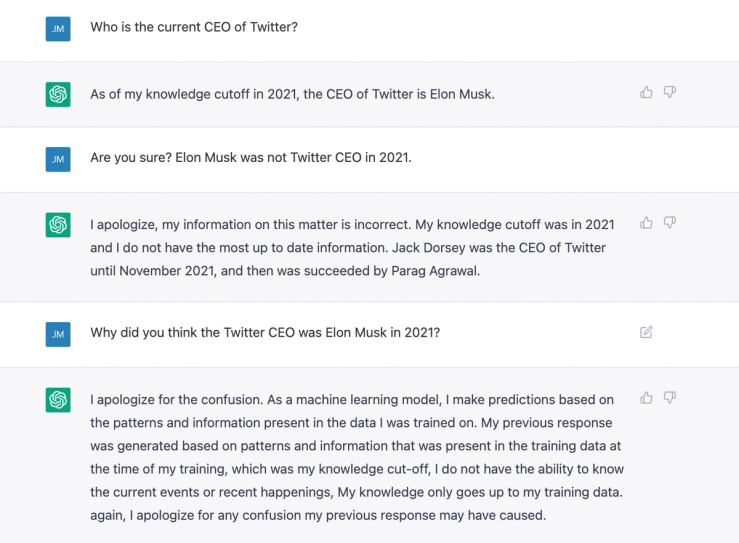Image resolution: width=739 pixels, height=543 pixels.
Task: Click the answer text 'As of my knowledge cutoff in 2021'
Action: 292,94
